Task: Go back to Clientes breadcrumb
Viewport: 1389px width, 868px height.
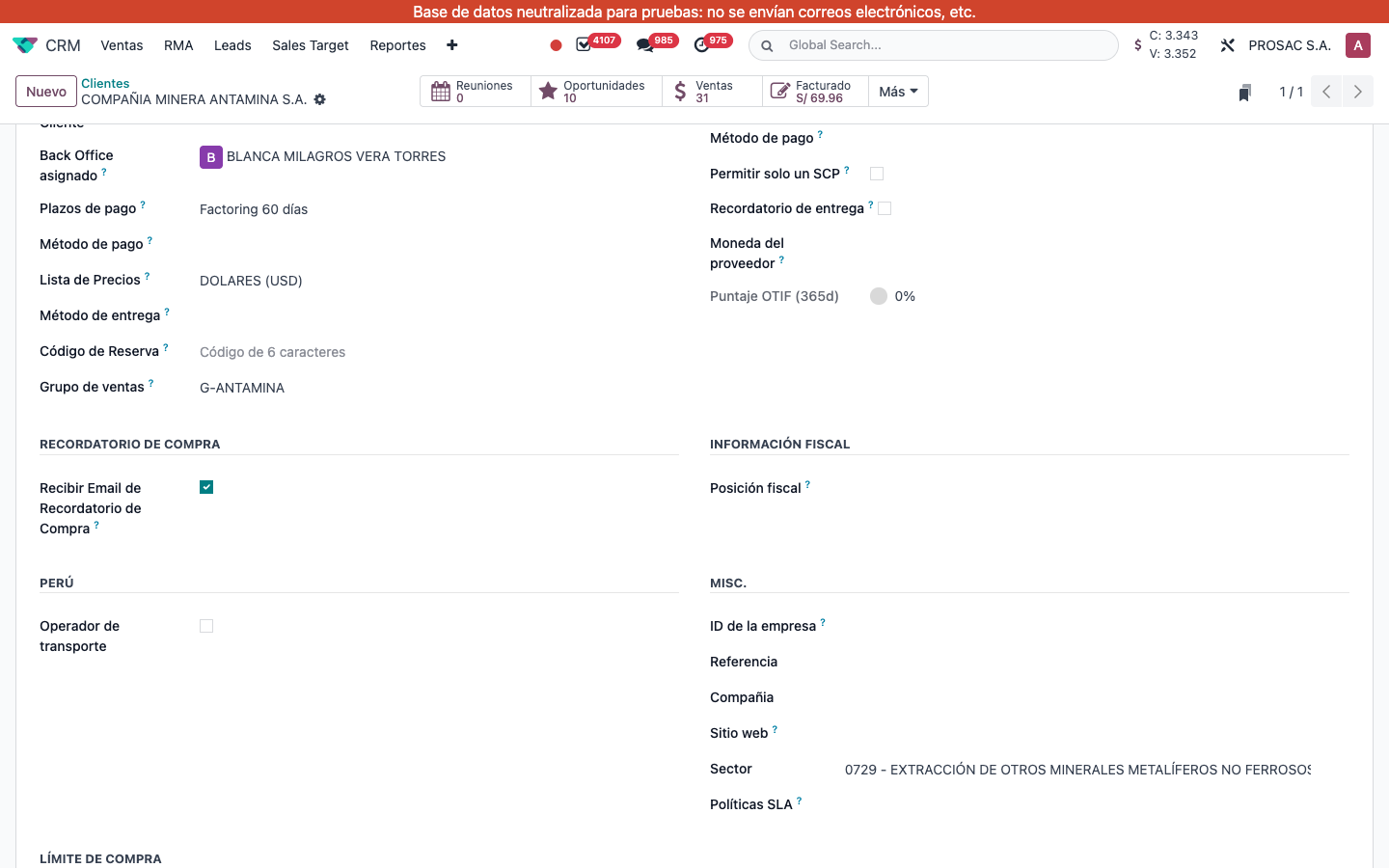Action: [x=105, y=83]
